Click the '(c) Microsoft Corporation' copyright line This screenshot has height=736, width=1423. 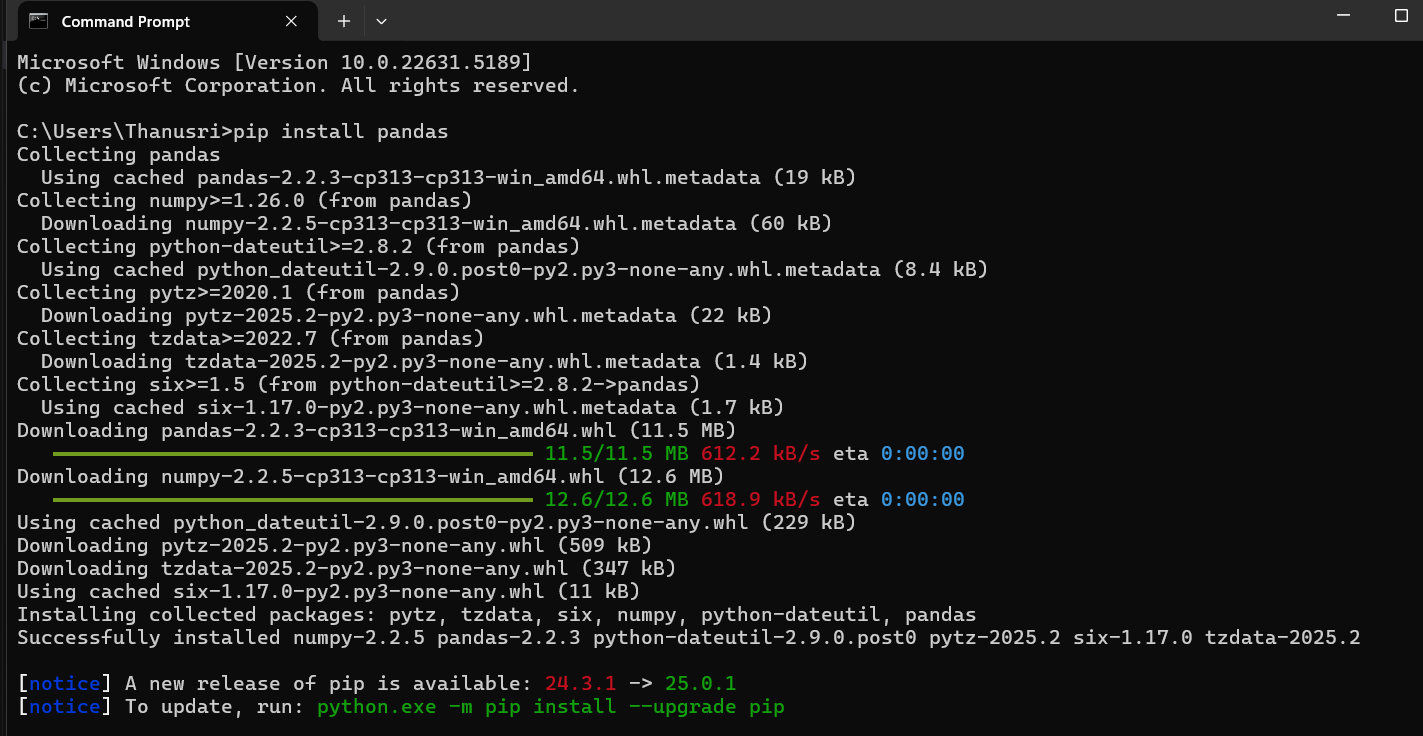tap(298, 86)
